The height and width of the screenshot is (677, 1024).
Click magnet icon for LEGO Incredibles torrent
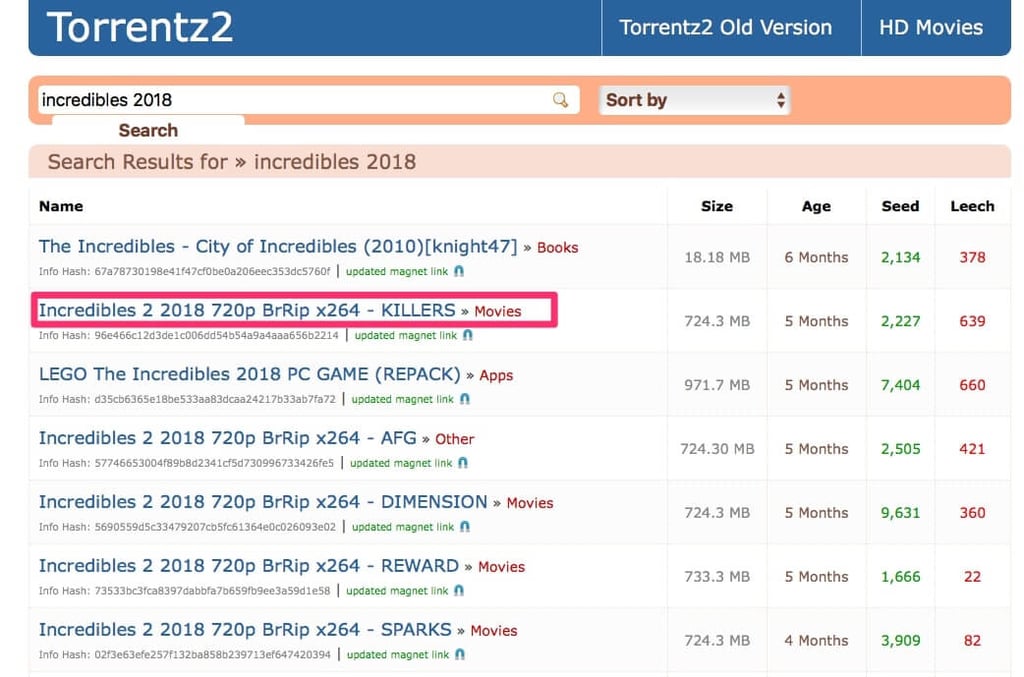tap(464, 399)
